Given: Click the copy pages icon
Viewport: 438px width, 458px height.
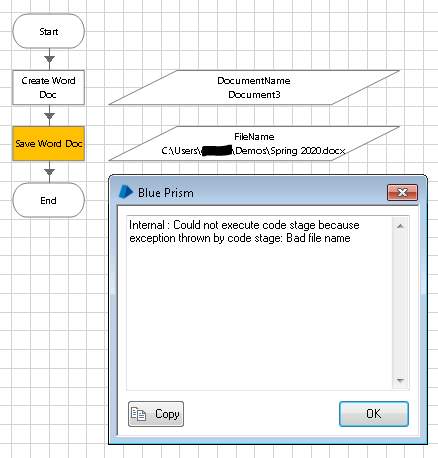Looking at the screenshot, I should click(138, 414).
